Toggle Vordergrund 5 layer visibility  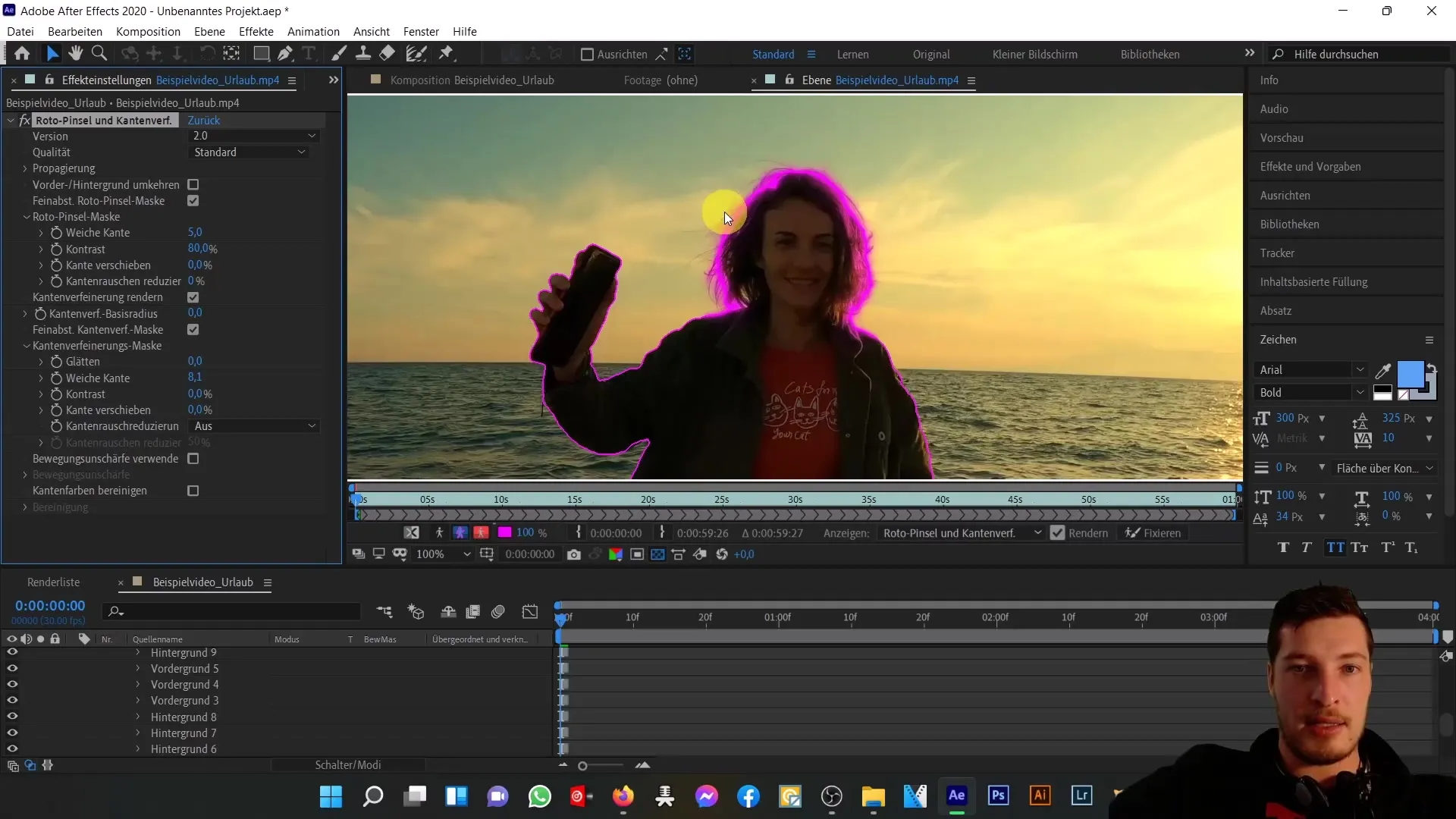tap(12, 668)
